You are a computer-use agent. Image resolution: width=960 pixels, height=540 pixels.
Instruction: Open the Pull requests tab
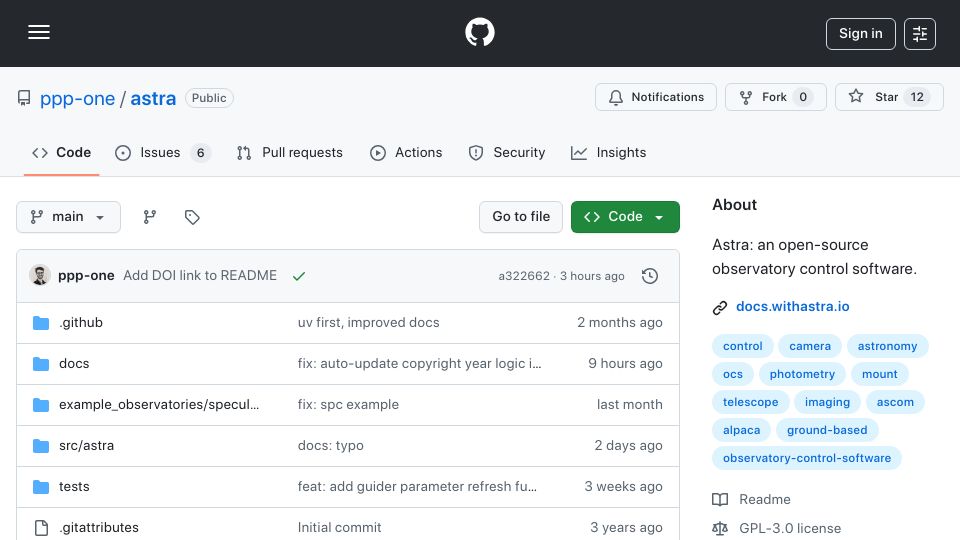pyautogui.click(x=290, y=152)
